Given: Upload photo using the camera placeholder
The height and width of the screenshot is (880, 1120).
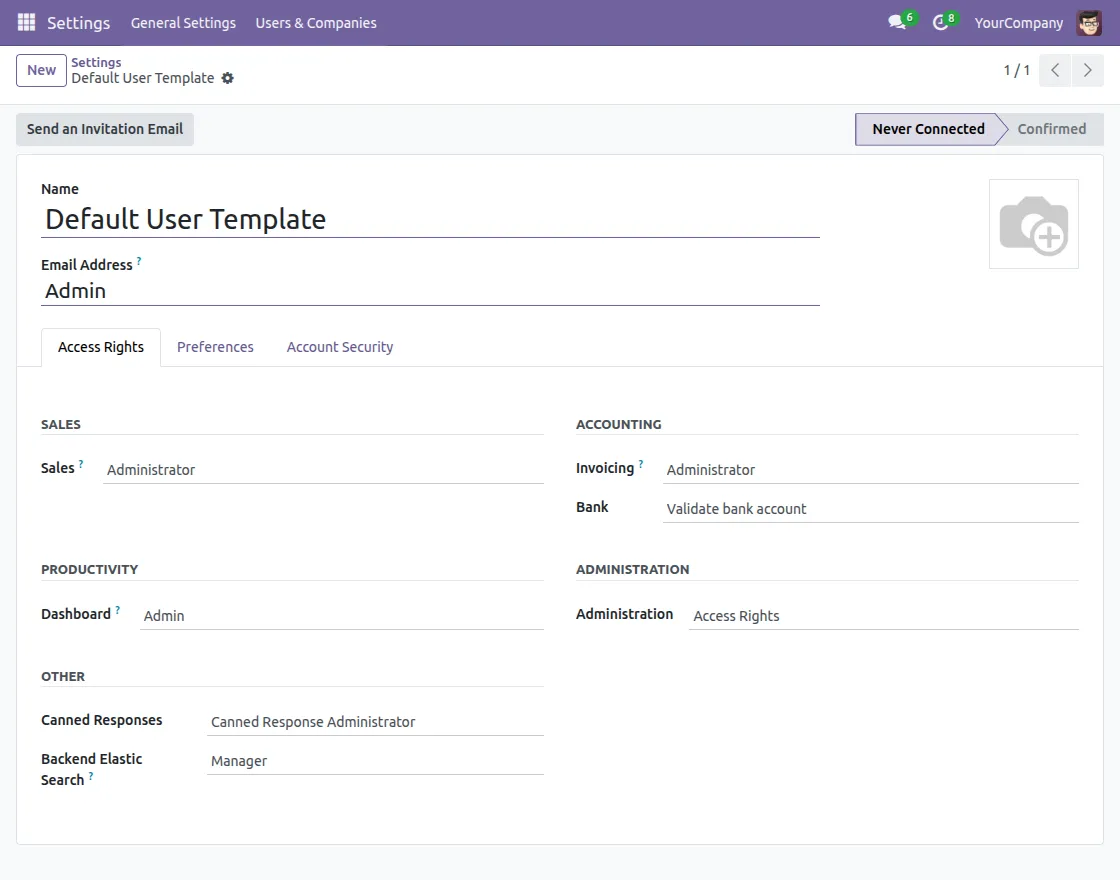Looking at the screenshot, I should (x=1033, y=224).
